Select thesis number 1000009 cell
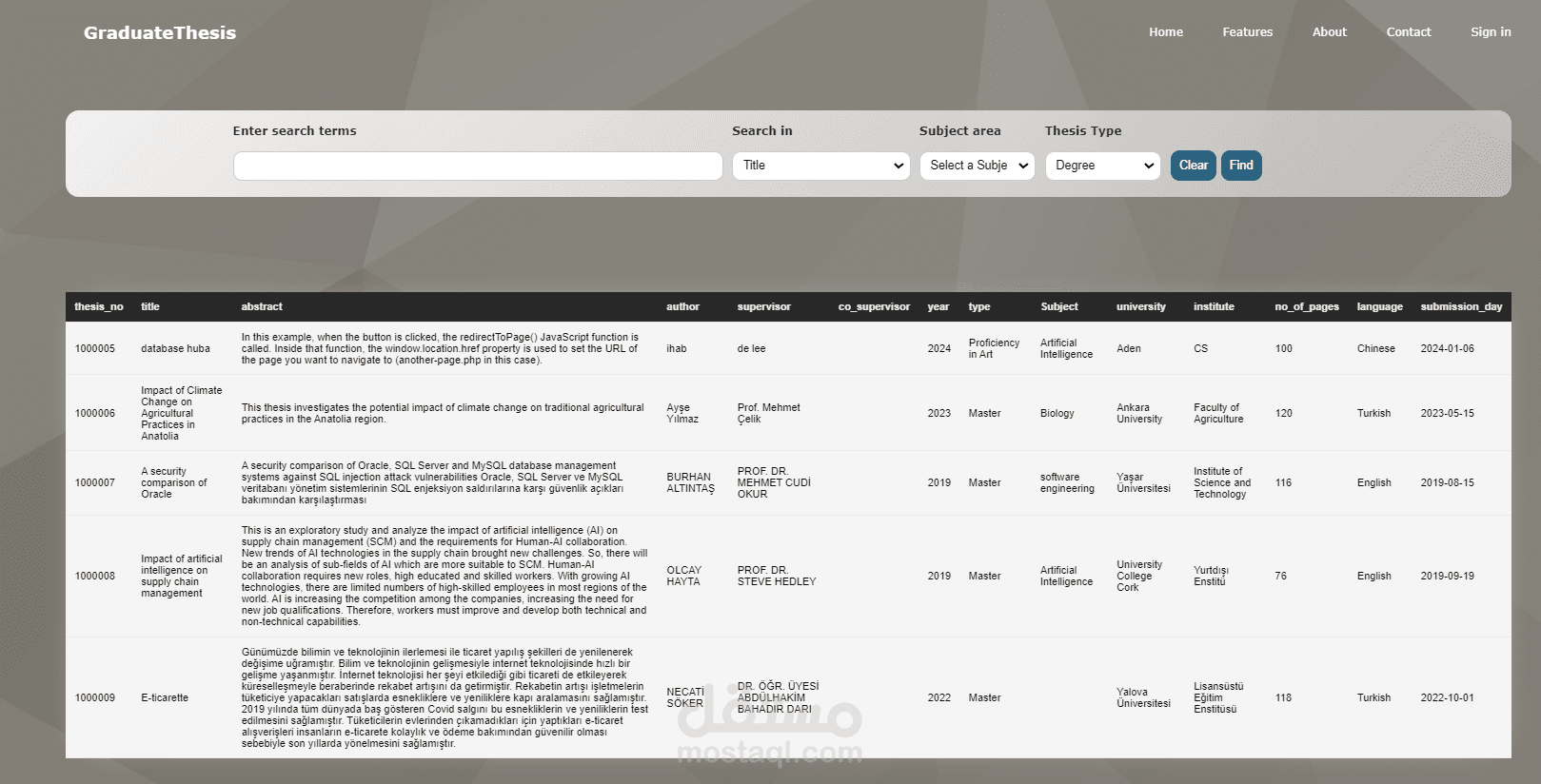This screenshot has height=784, width=1541. point(95,697)
